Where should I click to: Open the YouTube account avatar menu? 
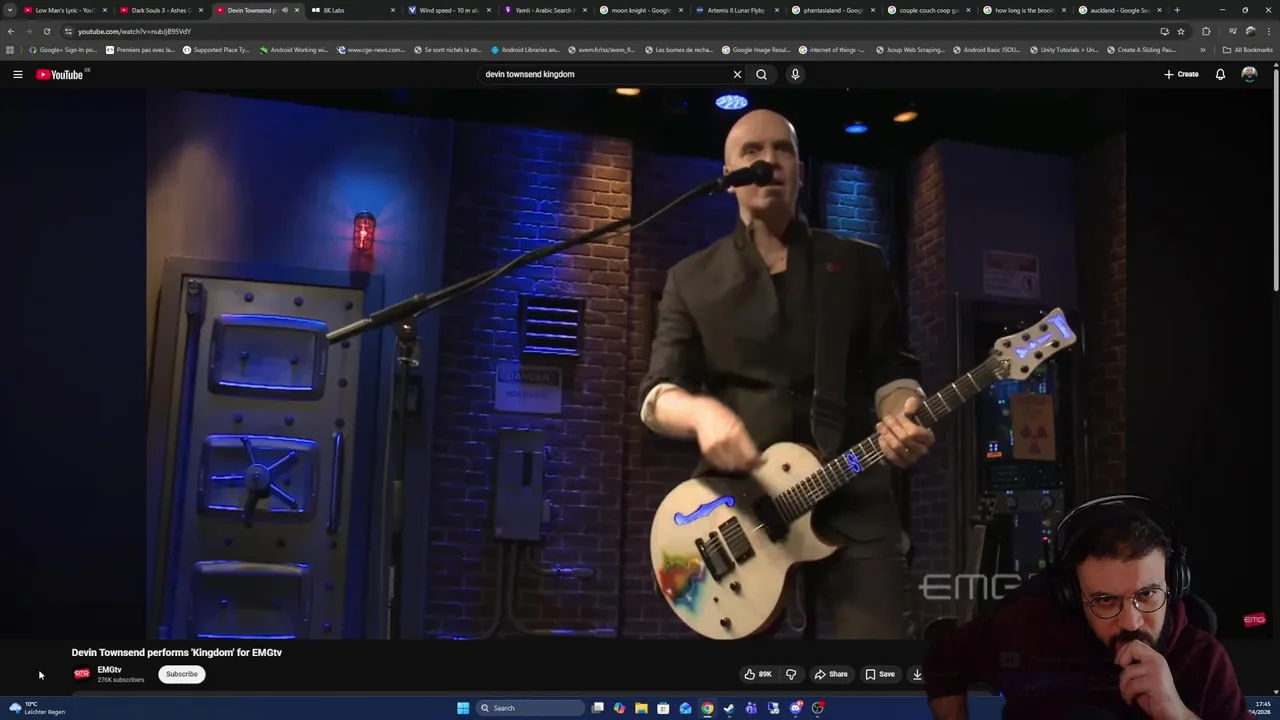pyautogui.click(x=1249, y=74)
